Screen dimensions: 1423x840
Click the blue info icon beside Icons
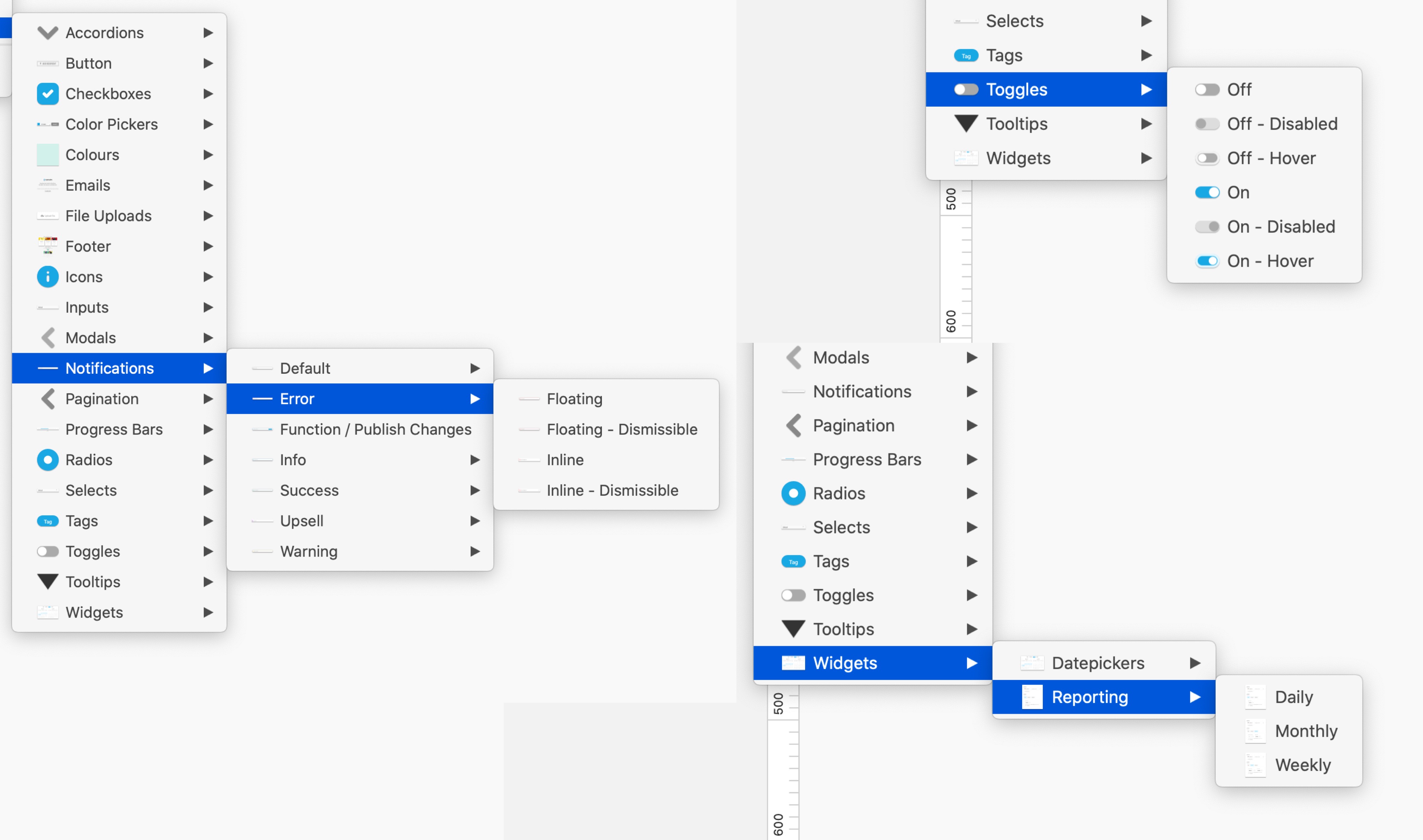coord(48,277)
